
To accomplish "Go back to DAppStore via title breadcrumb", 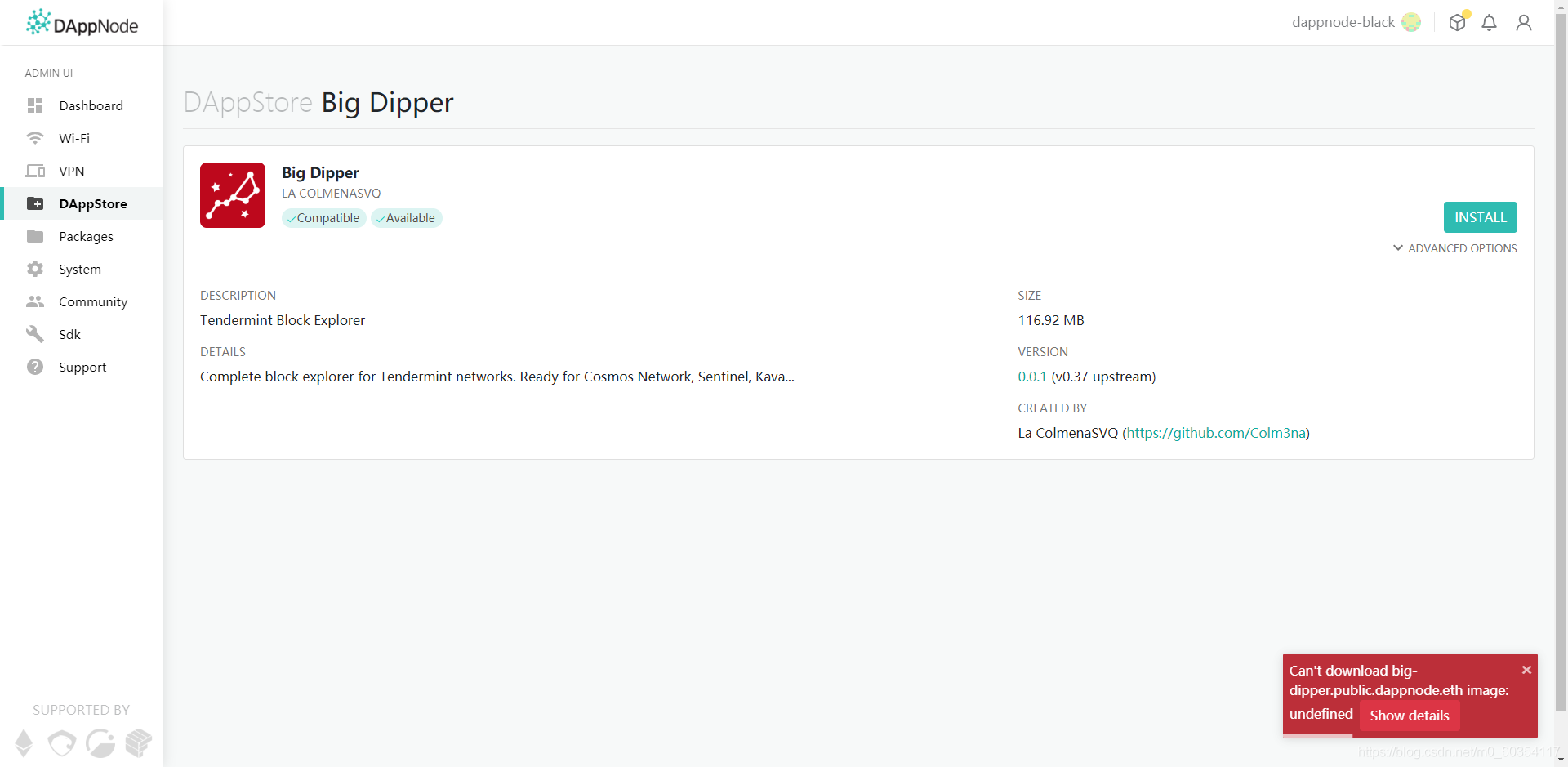I will [x=248, y=102].
